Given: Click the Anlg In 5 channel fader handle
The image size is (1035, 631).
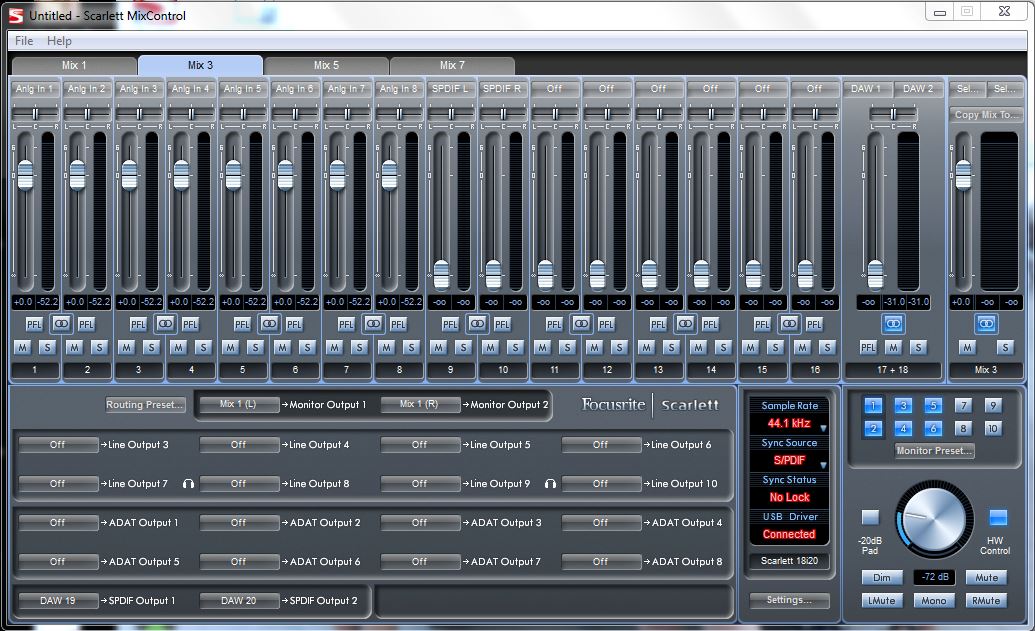Looking at the screenshot, I should [x=233, y=173].
